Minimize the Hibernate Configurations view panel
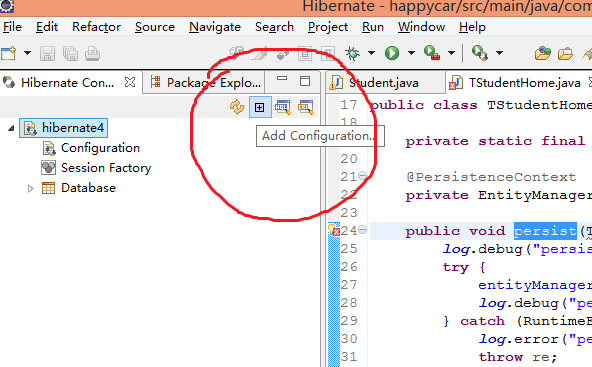The height and width of the screenshot is (367, 592). tap(282, 79)
